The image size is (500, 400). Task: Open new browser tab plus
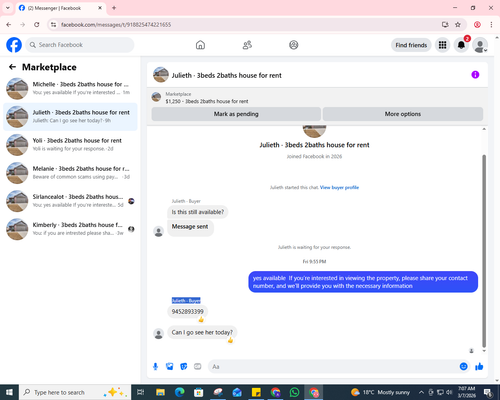coord(114,8)
